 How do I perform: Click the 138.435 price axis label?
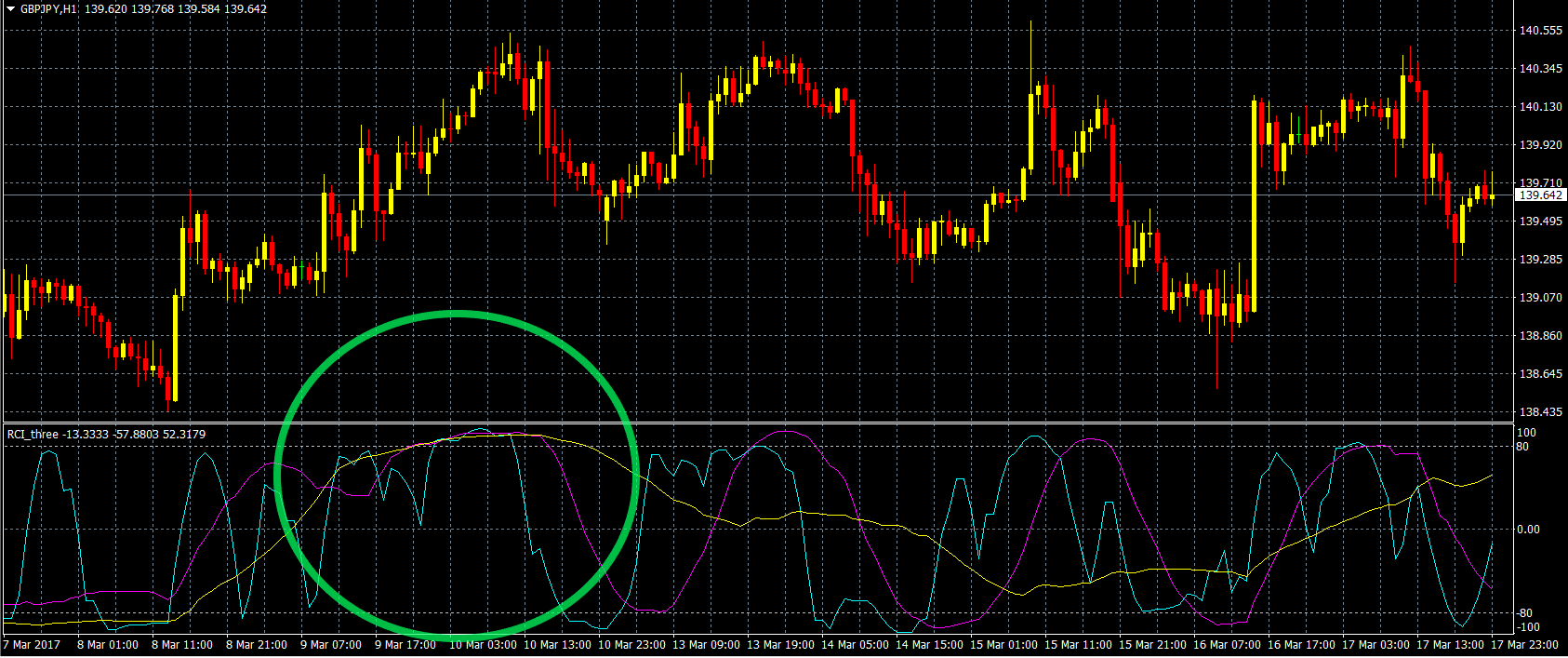tap(1540, 412)
